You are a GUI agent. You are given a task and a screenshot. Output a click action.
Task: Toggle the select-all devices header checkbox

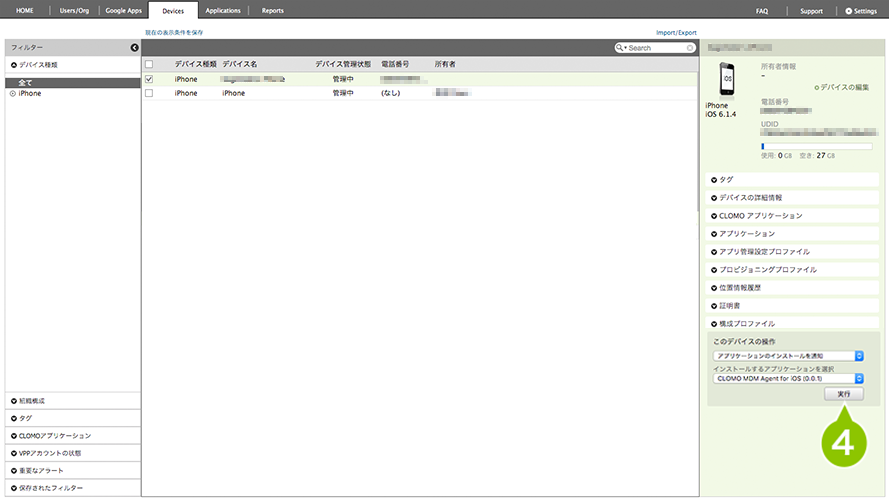click(149, 64)
